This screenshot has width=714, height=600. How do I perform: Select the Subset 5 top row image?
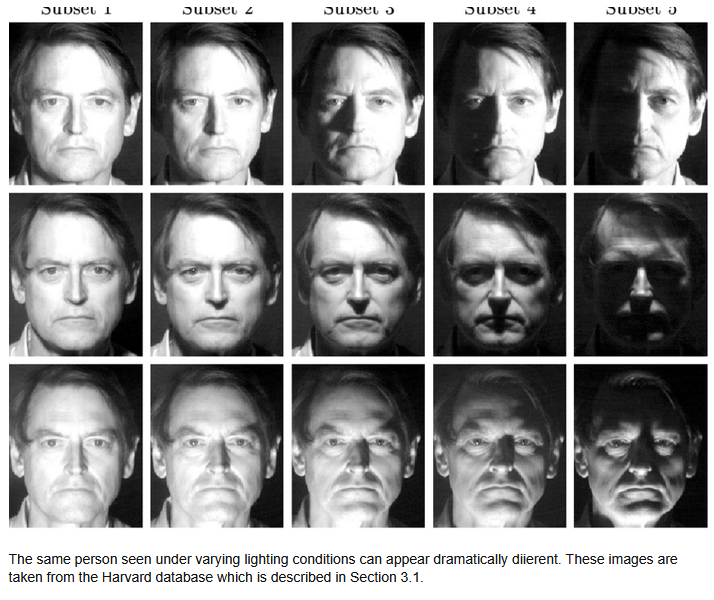tap(640, 103)
